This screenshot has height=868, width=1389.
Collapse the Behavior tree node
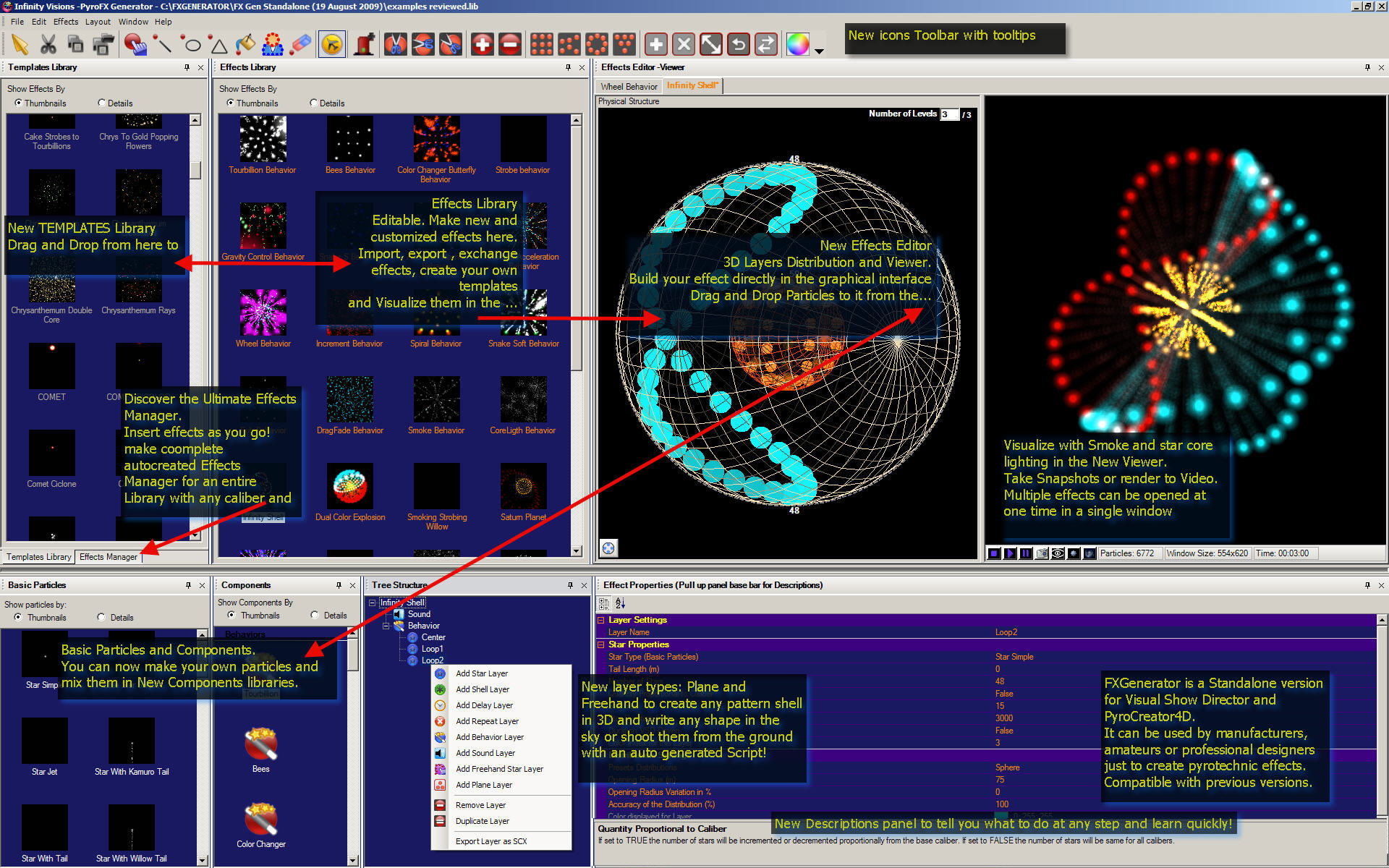[386, 626]
